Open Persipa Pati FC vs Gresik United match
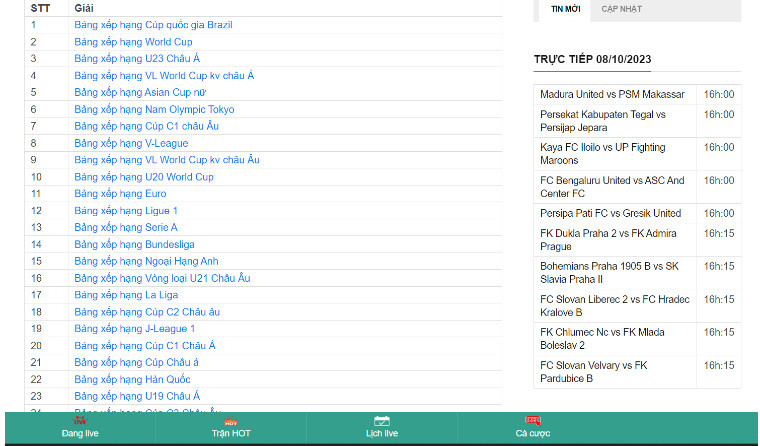760x446 pixels. (610, 213)
